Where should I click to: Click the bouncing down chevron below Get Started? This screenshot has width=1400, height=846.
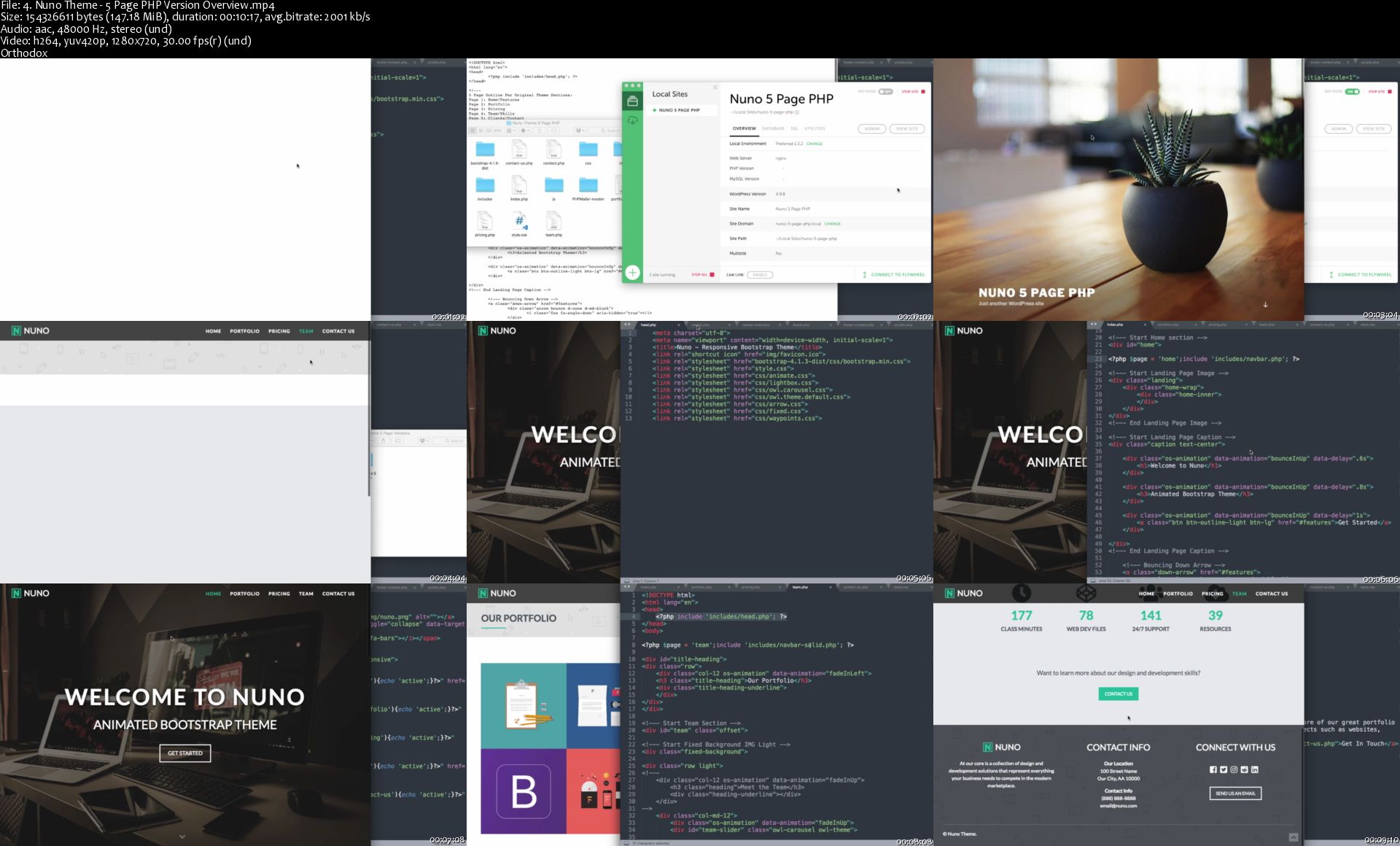pyautogui.click(x=182, y=837)
